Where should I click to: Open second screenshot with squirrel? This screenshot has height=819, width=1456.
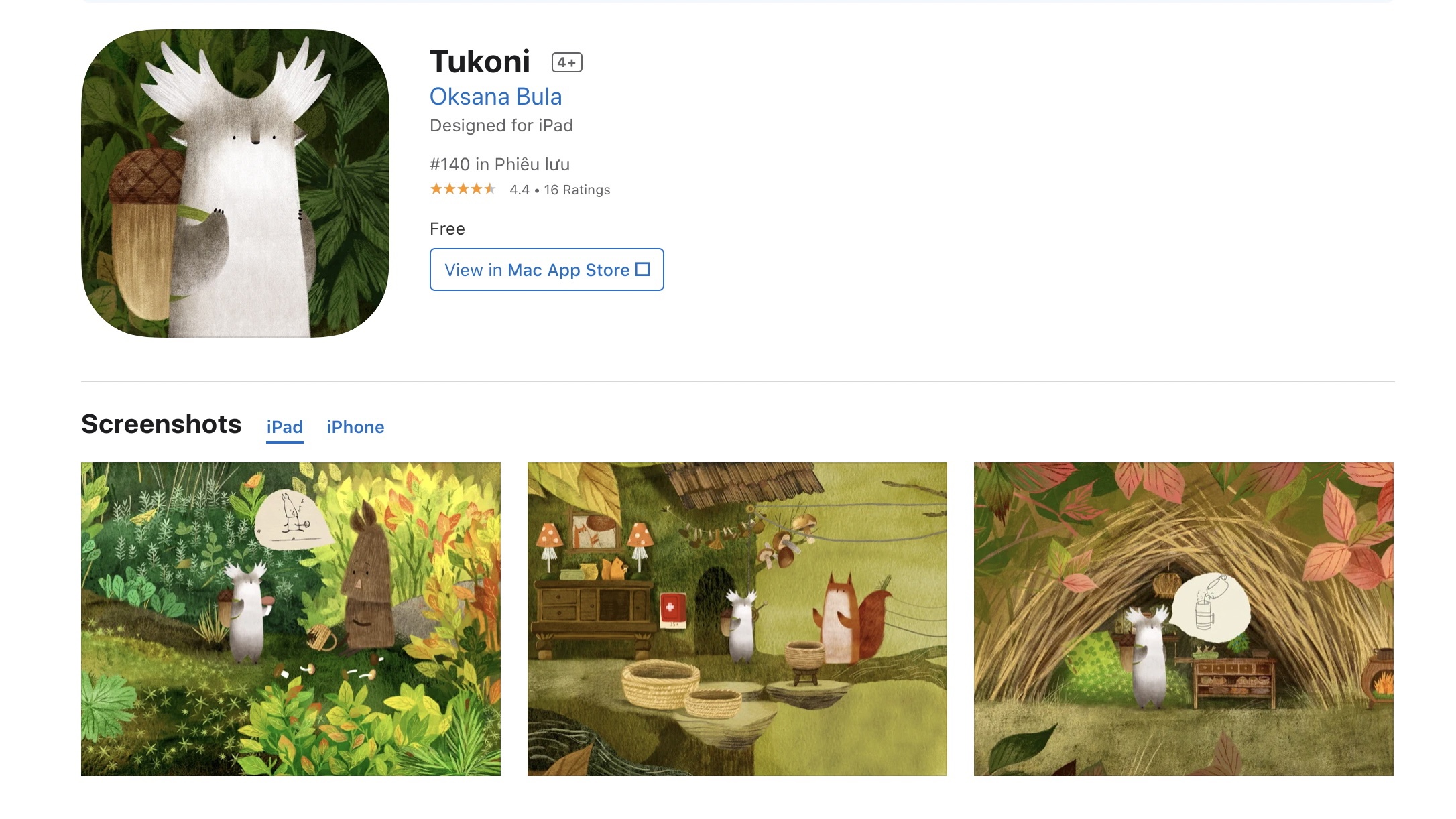pos(737,619)
